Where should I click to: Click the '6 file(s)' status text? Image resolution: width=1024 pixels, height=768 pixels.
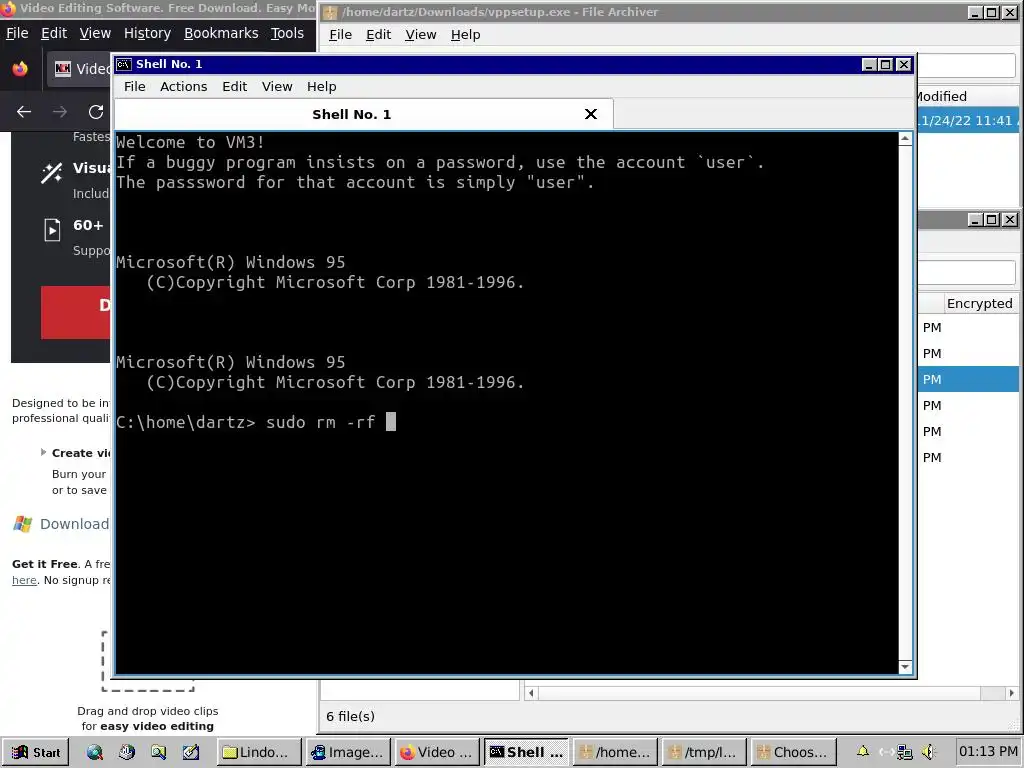coord(350,716)
